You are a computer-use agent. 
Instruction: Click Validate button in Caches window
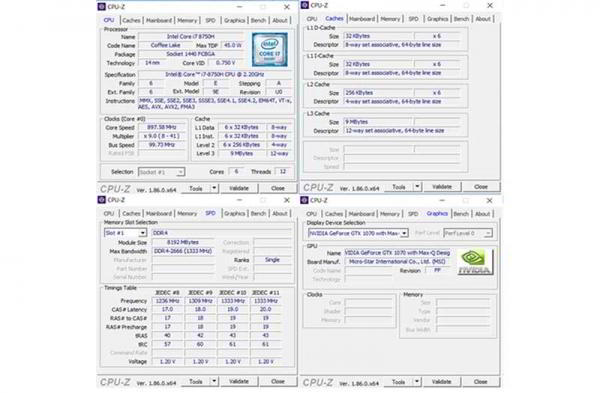(442, 187)
